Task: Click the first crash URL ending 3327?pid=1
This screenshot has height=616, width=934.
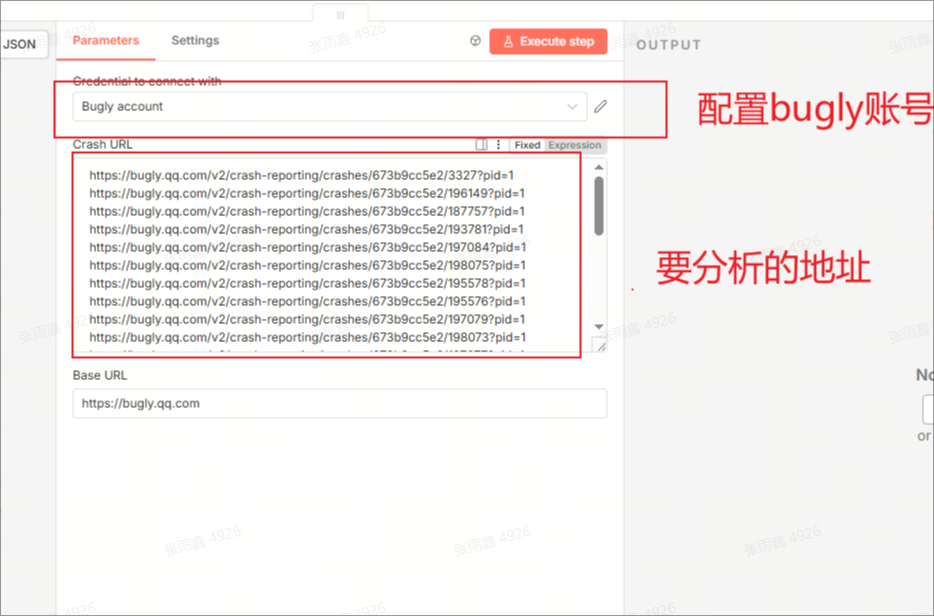Action: tap(301, 175)
